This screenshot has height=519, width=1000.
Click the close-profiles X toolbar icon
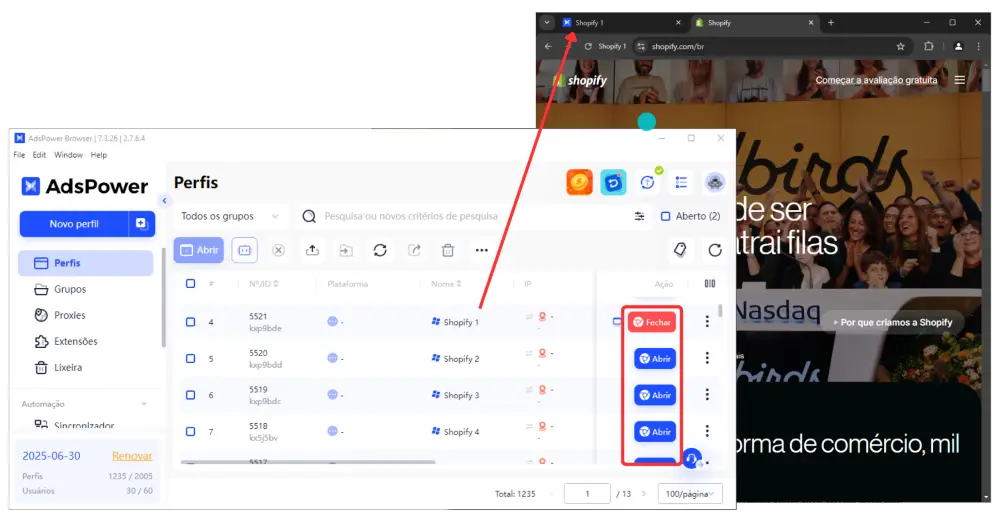(x=278, y=250)
